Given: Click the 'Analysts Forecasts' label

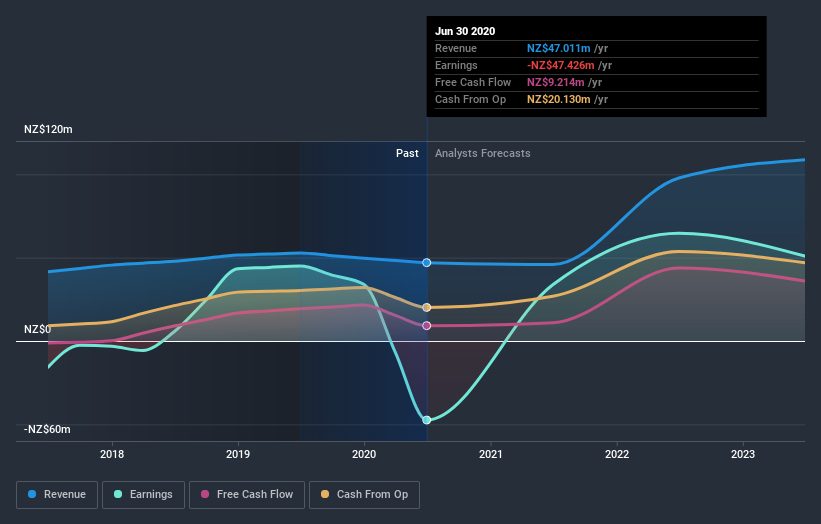Looking at the screenshot, I should (483, 153).
